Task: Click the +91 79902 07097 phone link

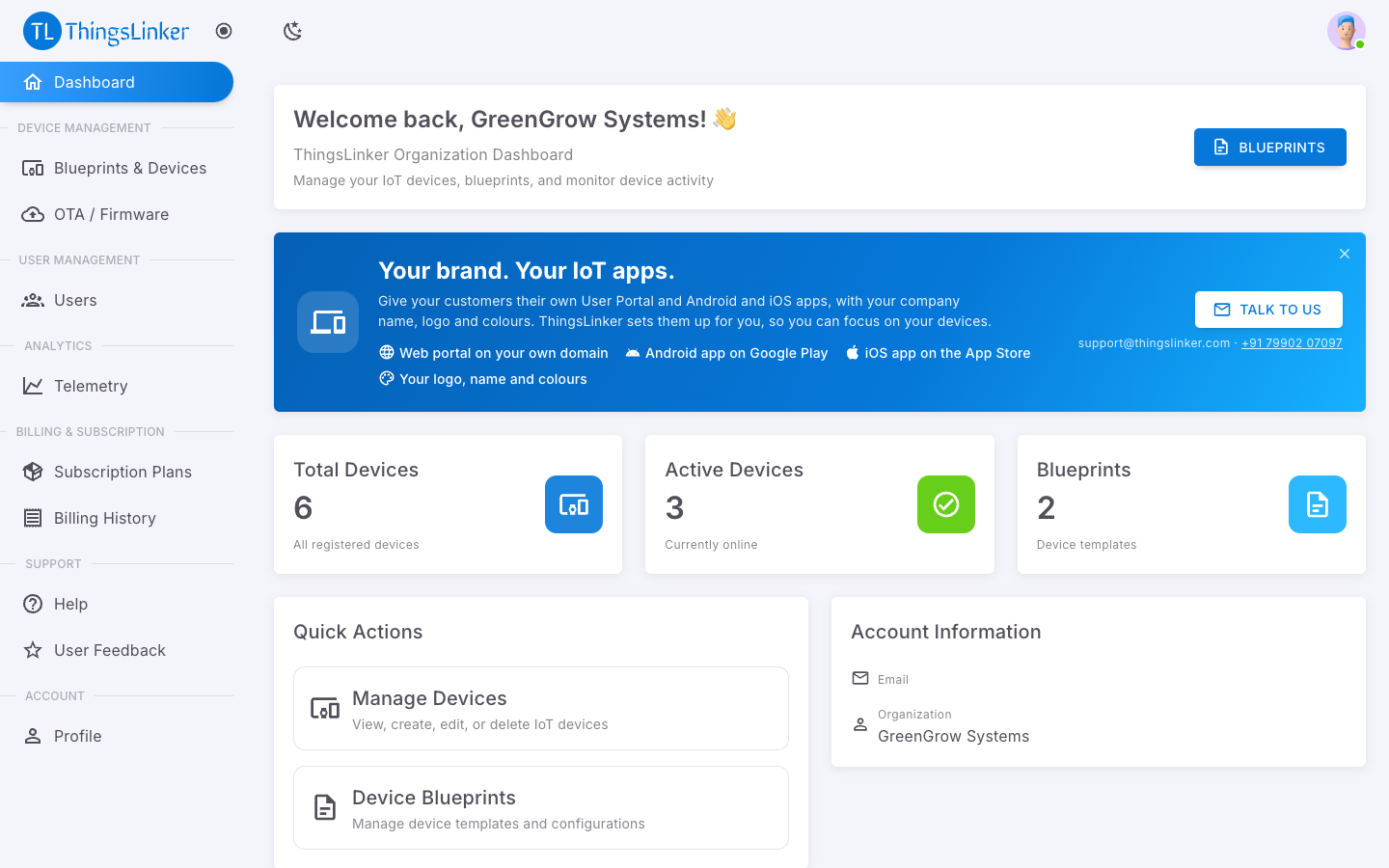Action: coord(1292,343)
